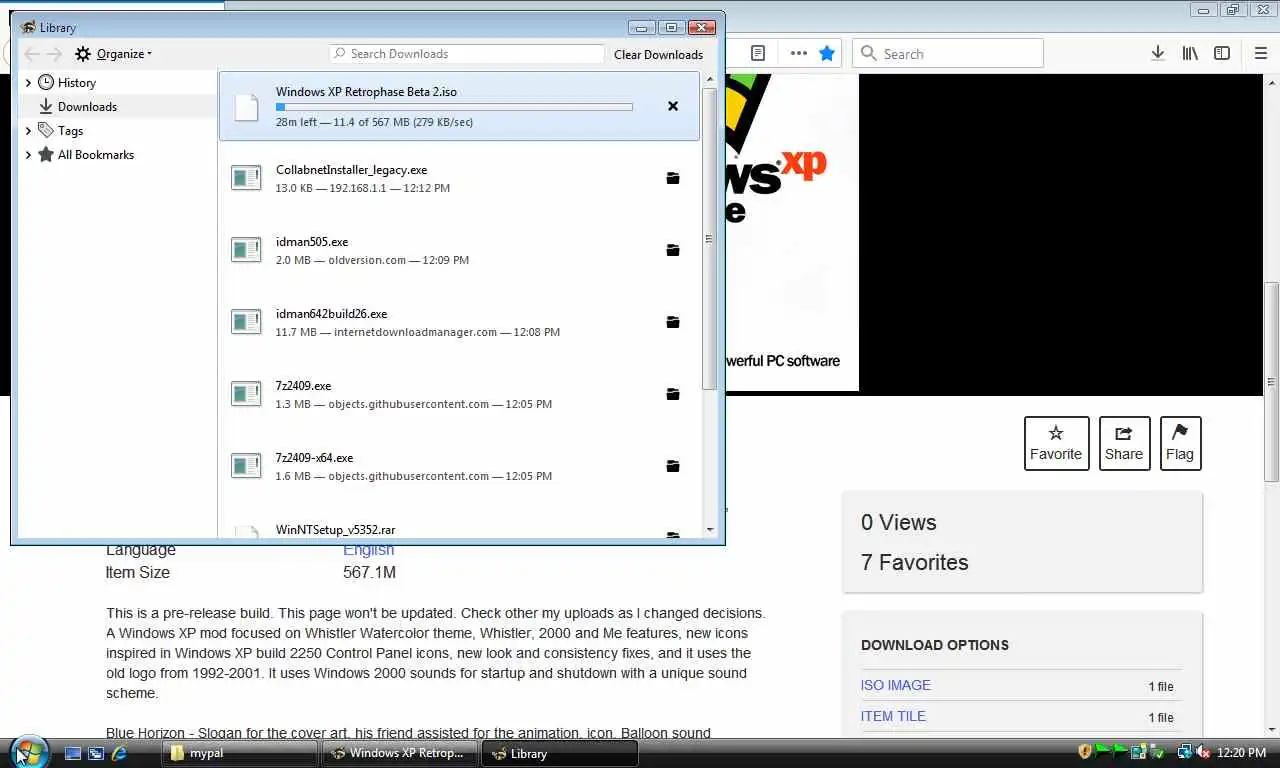Select the idman505.exe download entry
The height and width of the screenshot is (768, 1280).
tap(460, 250)
